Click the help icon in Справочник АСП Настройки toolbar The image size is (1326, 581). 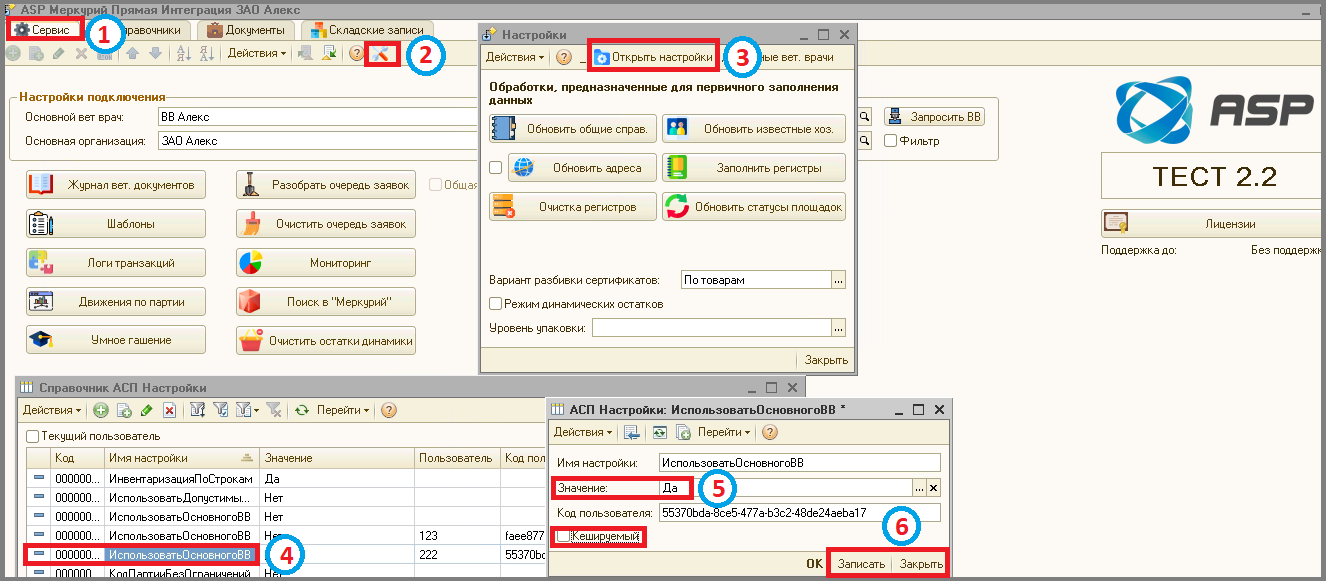point(389,410)
